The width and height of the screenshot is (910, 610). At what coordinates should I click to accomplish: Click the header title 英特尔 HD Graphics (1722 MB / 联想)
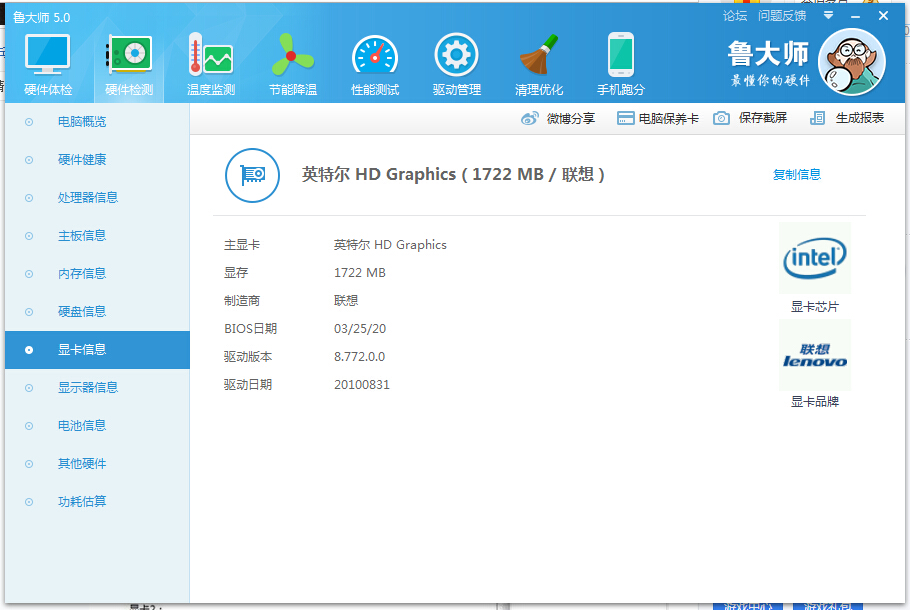(453, 175)
